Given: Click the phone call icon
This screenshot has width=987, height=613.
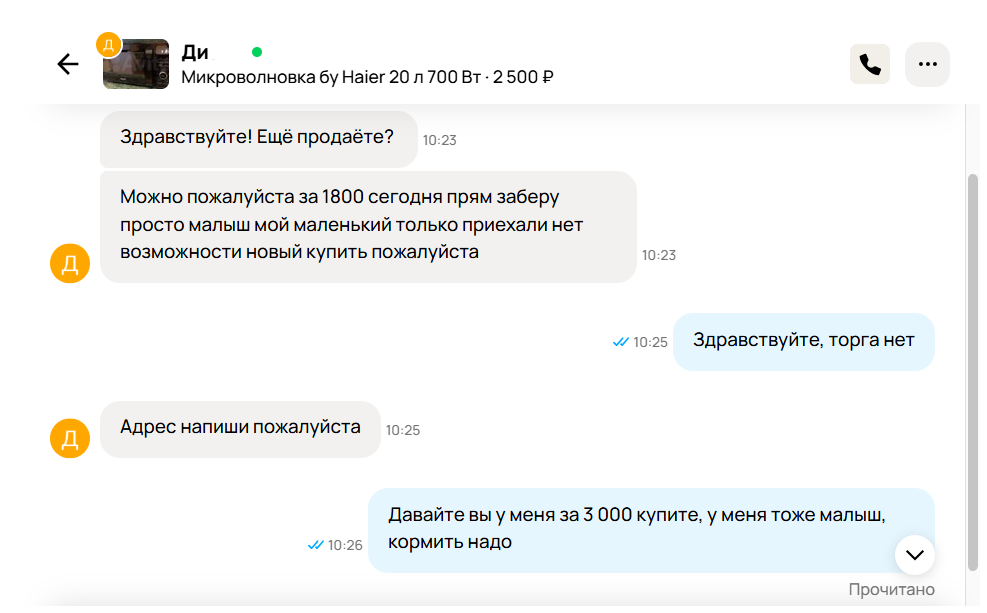Looking at the screenshot, I should point(869,63).
